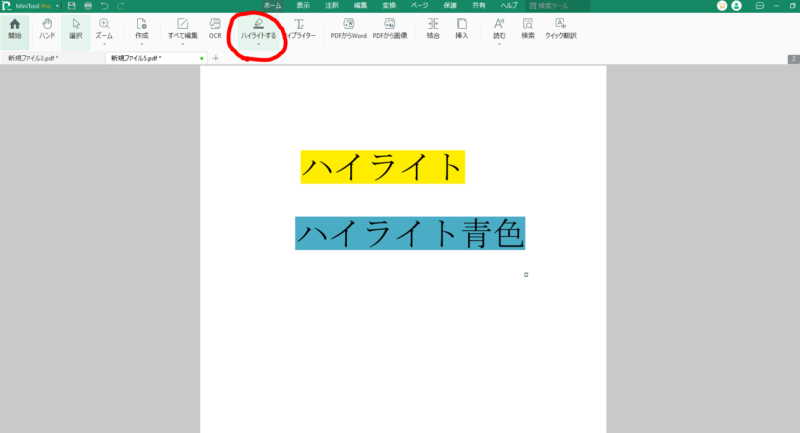The width and height of the screenshot is (800, 433).
Task: Click the 選択 (Select) cursor tool
Action: click(76, 28)
